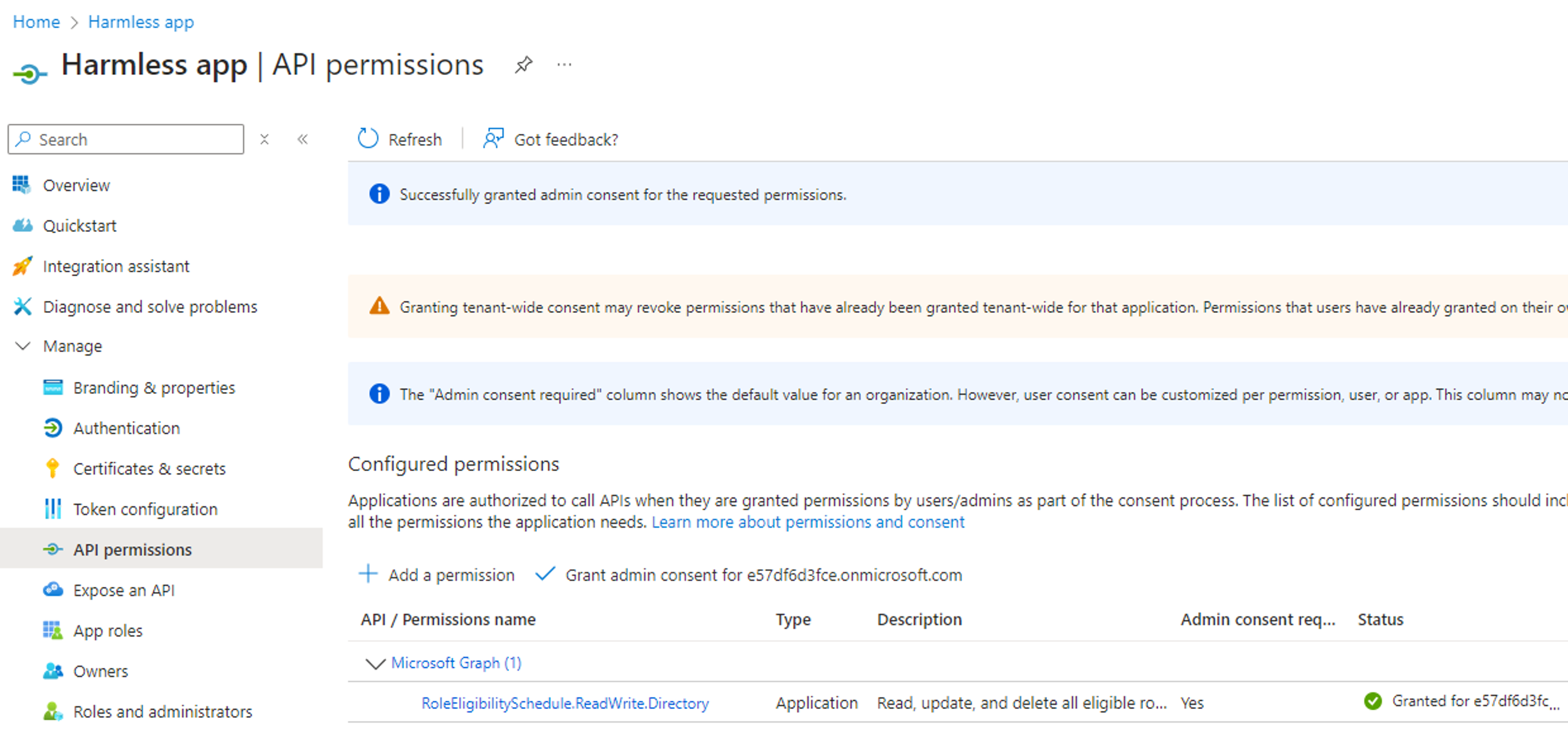Click the Branding & properties icon
The width and height of the screenshot is (1568, 734).
[53, 387]
